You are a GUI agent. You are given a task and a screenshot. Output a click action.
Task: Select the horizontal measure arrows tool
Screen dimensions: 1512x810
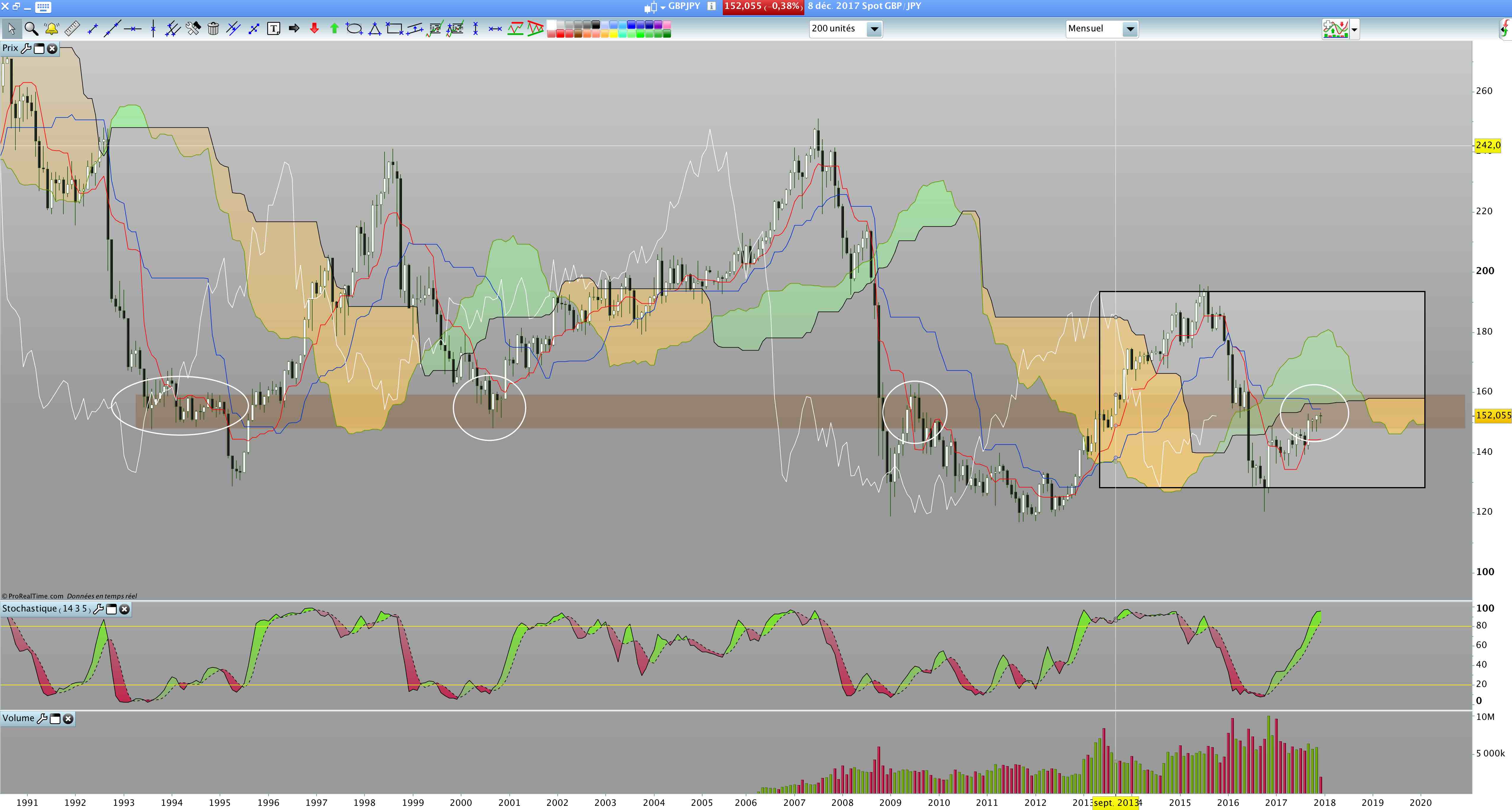[x=495, y=28]
